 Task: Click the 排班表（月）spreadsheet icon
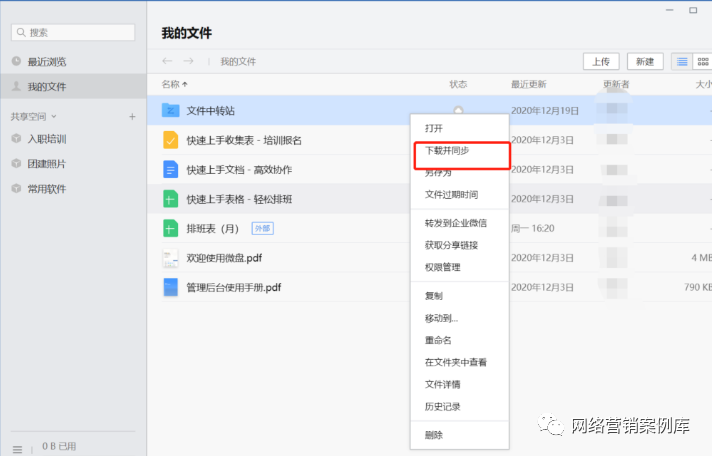pyautogui.click(x=170, y=228)
